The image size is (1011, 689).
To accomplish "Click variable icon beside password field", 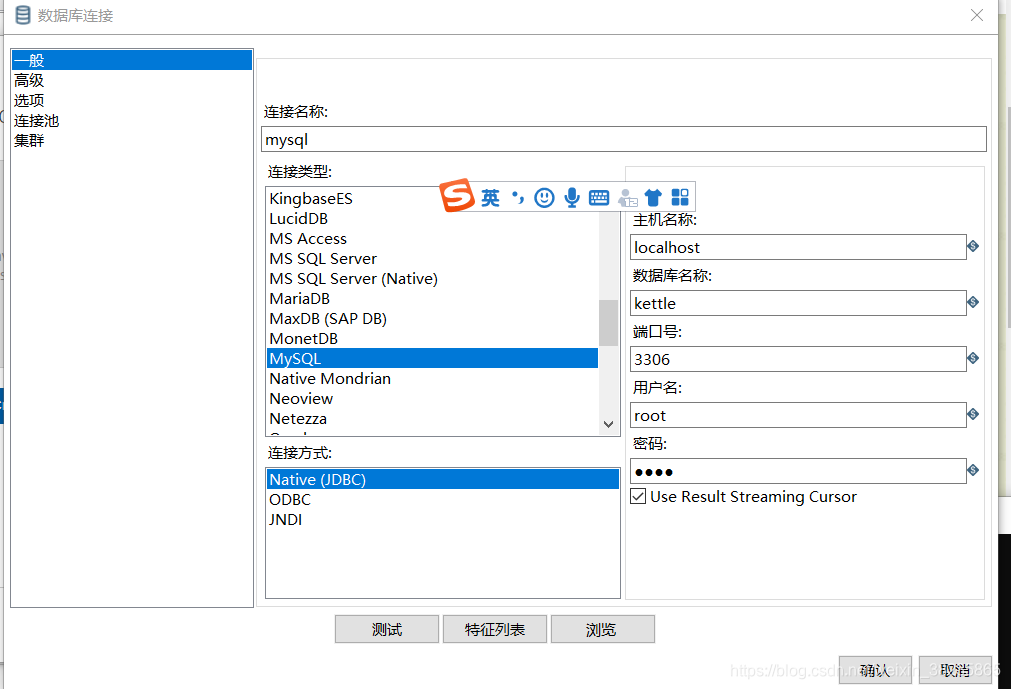I will pyautogui.click(x=973, y=471).
